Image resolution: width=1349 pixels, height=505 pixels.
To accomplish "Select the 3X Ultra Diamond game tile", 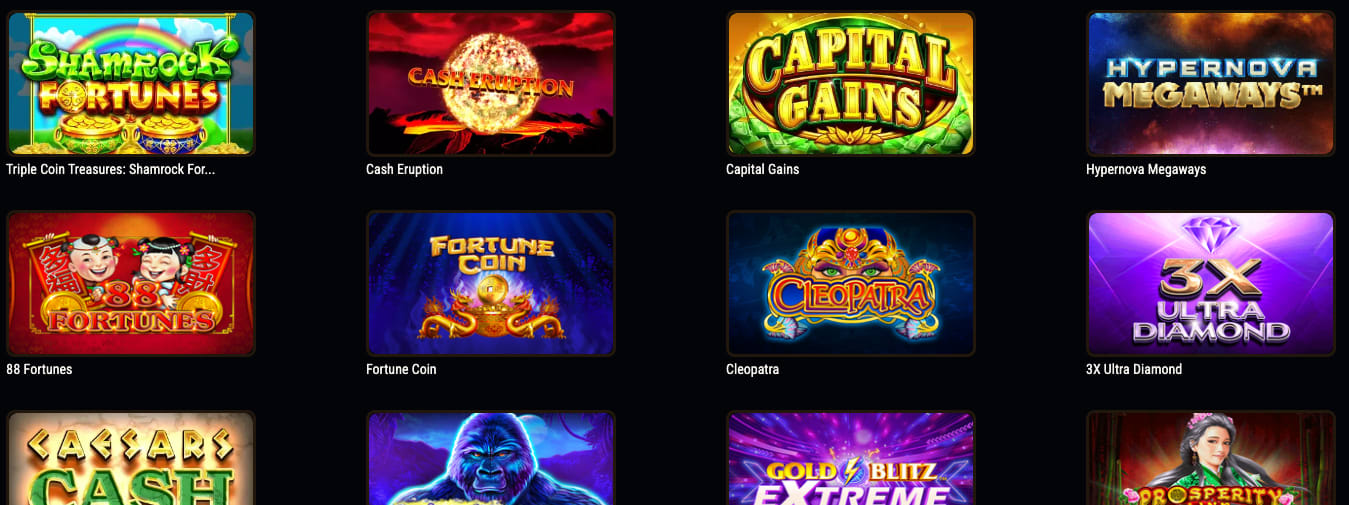I will pyautogui.click(x=1211, y=283).
